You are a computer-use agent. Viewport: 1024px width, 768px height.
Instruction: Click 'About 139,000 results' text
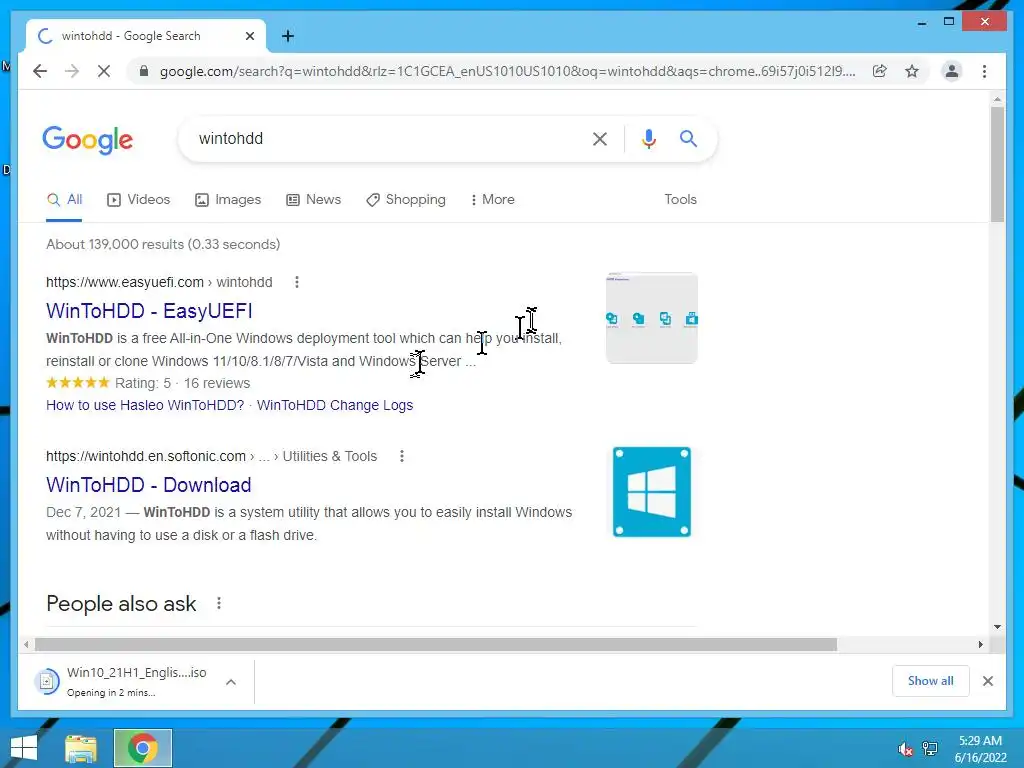coord(163,244)
